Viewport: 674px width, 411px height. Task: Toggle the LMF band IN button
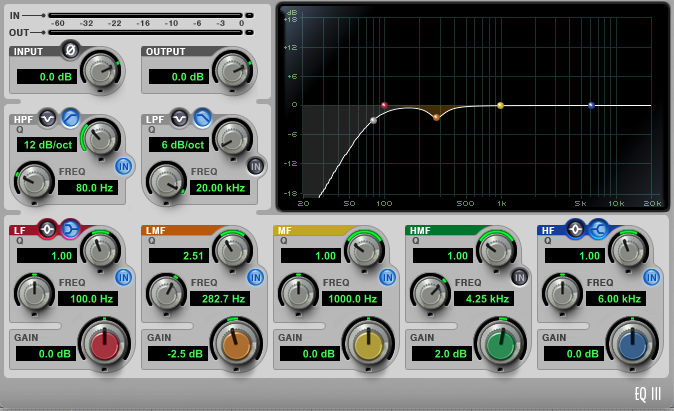256,277
